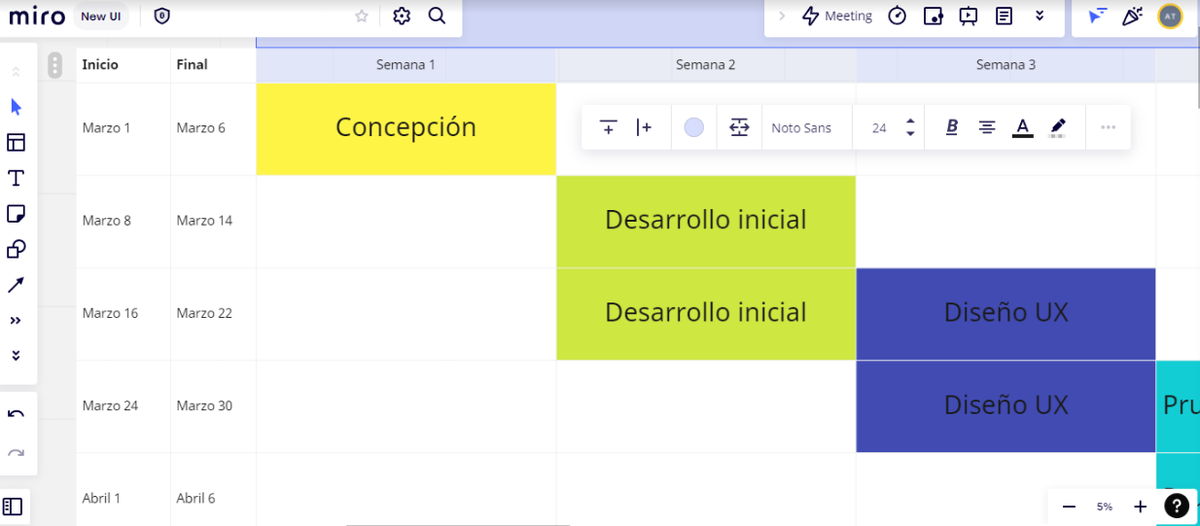This screenshot has height=526, width=1200.
Task: Open board settings gear icon
Action: click(402, 16)
